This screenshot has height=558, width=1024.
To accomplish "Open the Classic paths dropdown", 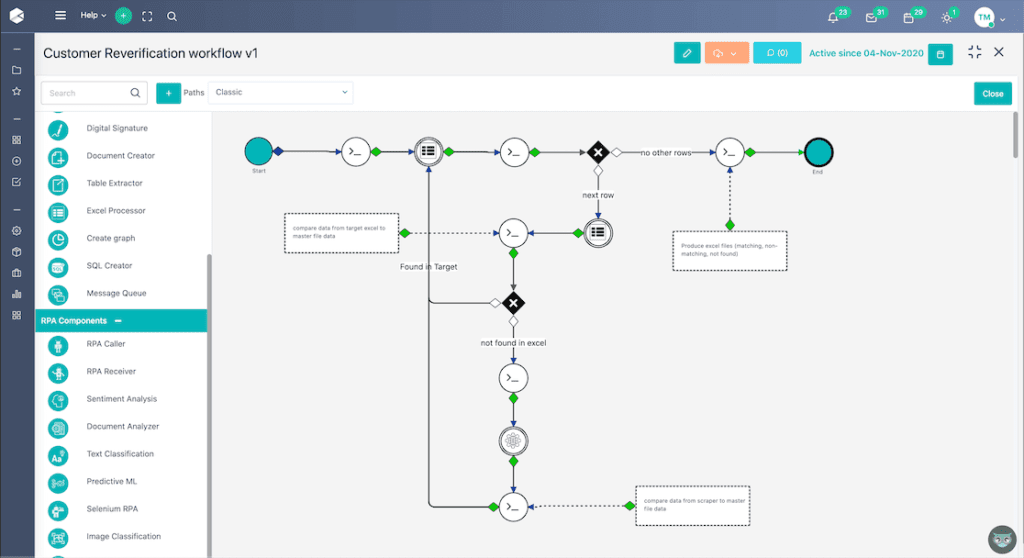I will coord(281,93).
